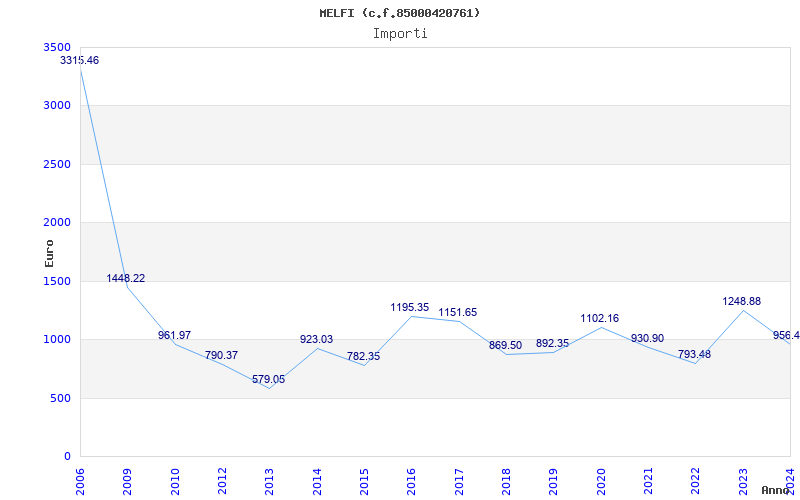The height and width of the screenshot is (500, 800).
Task: Click the x-axis year 2020
Action: click(x=601, y=481)
